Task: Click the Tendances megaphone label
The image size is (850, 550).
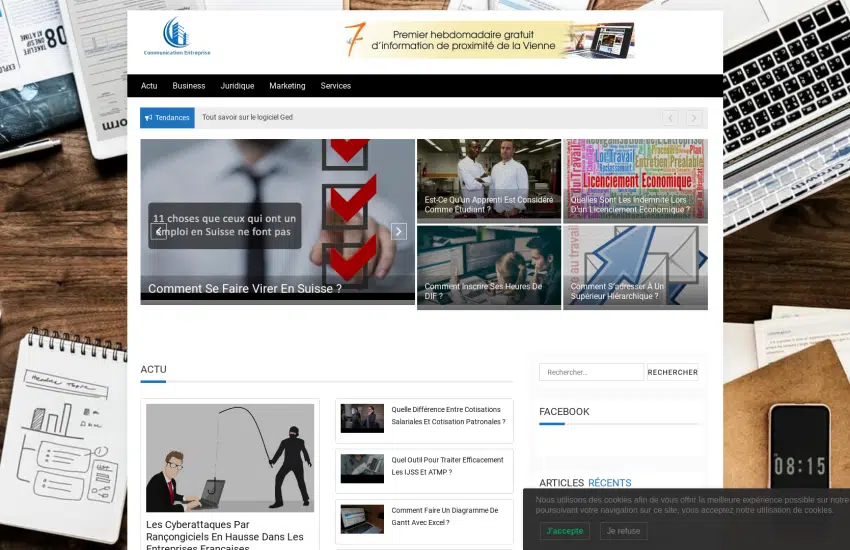Action: (x=167, y=118)
